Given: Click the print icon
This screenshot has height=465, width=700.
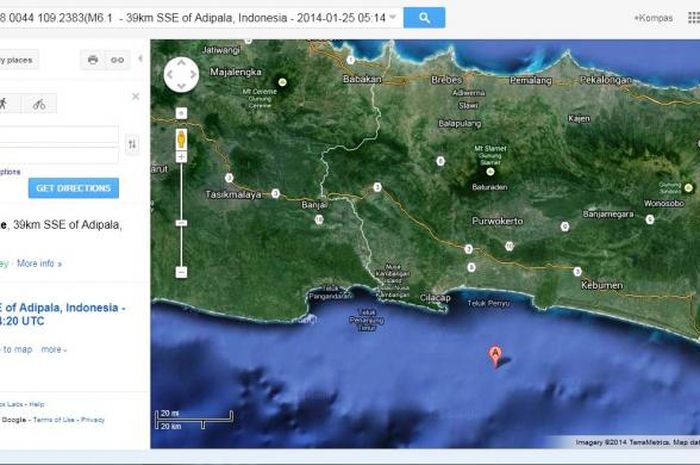Looking at the screenshot, I should pyautogui.click(x=93, y=60).
